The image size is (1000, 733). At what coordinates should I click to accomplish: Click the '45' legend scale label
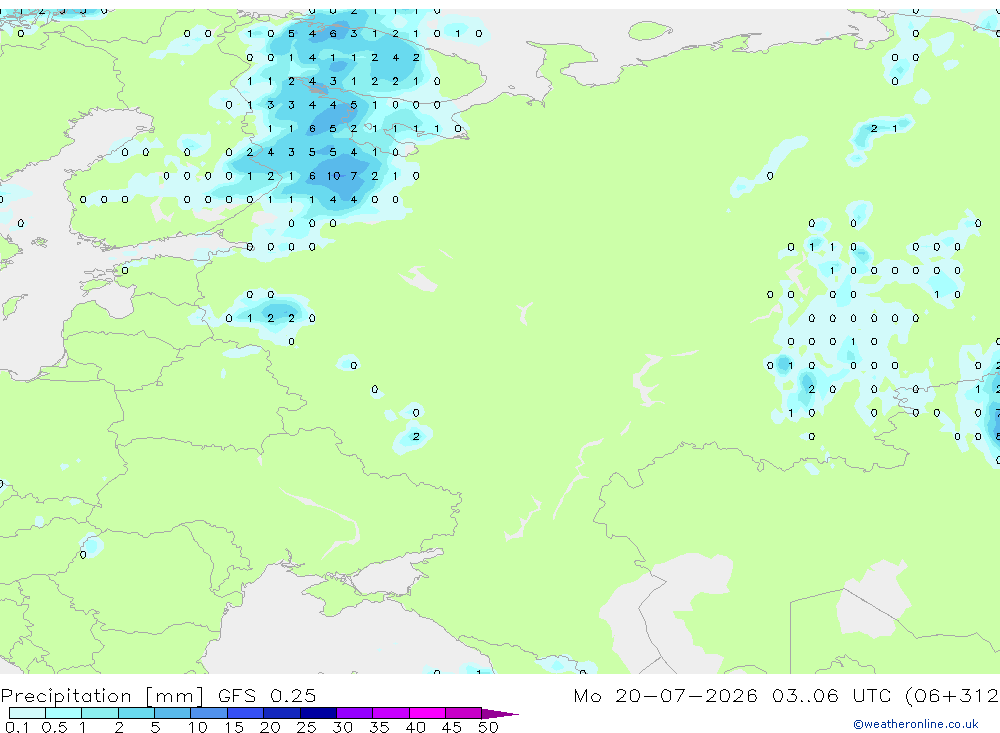[452, 727]
